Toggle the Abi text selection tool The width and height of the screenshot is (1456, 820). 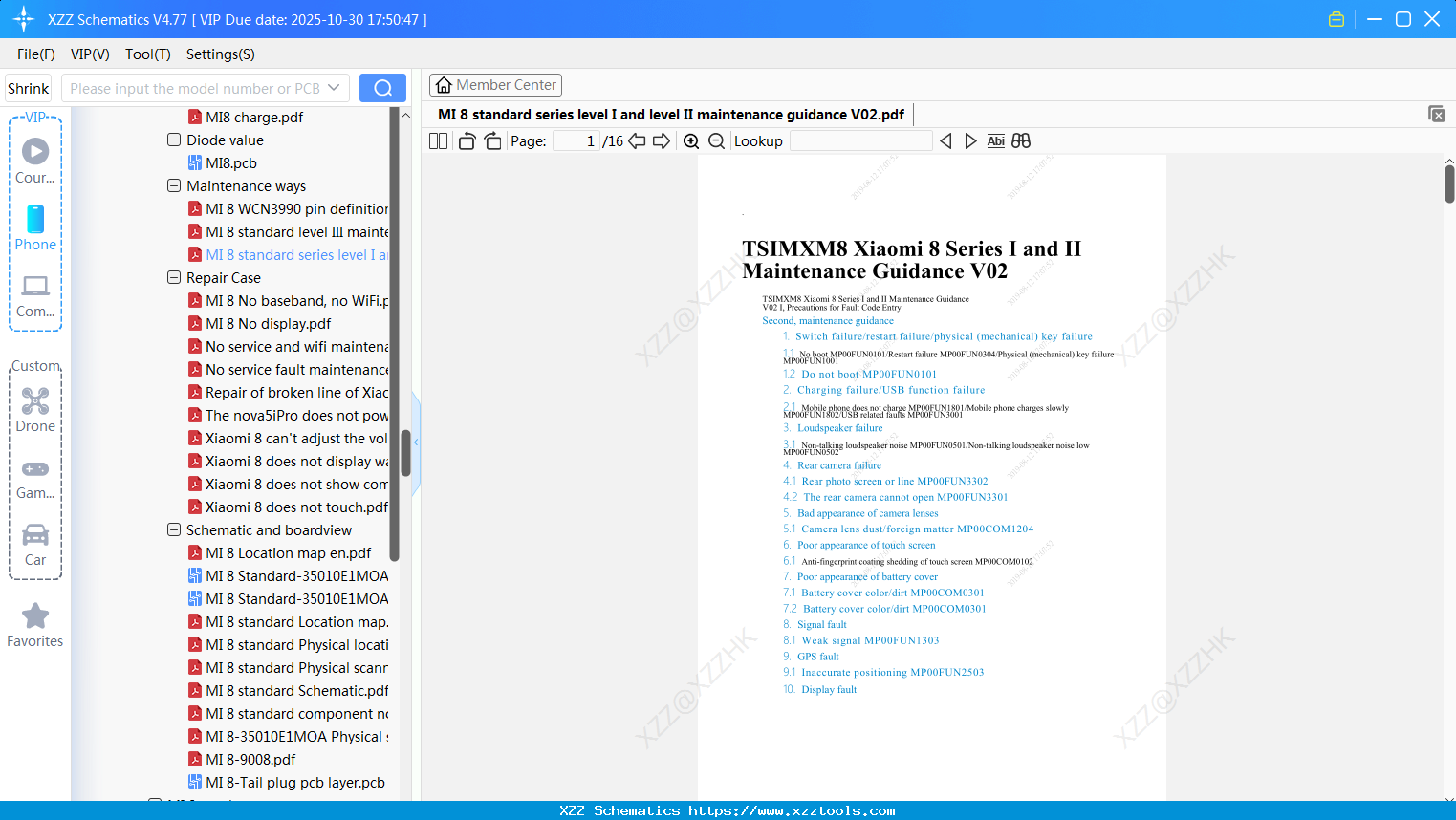[x=996, y=141]
